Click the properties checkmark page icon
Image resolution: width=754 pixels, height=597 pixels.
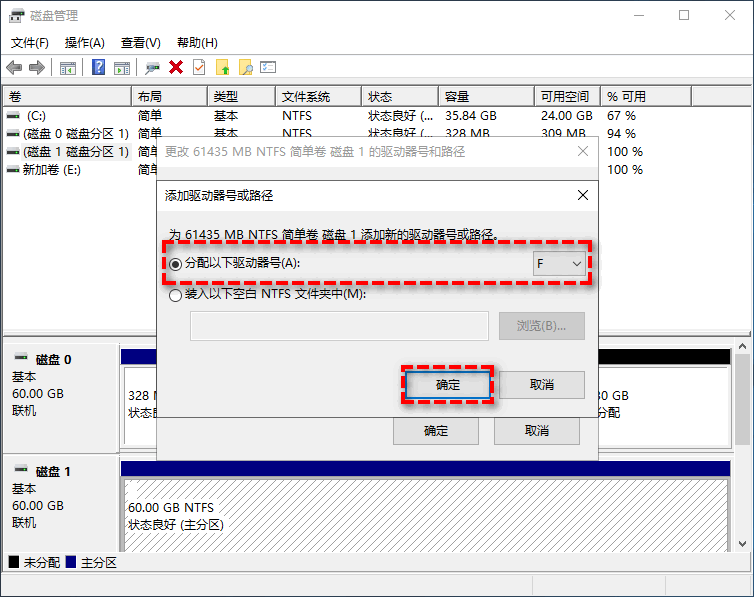point(199,67)
